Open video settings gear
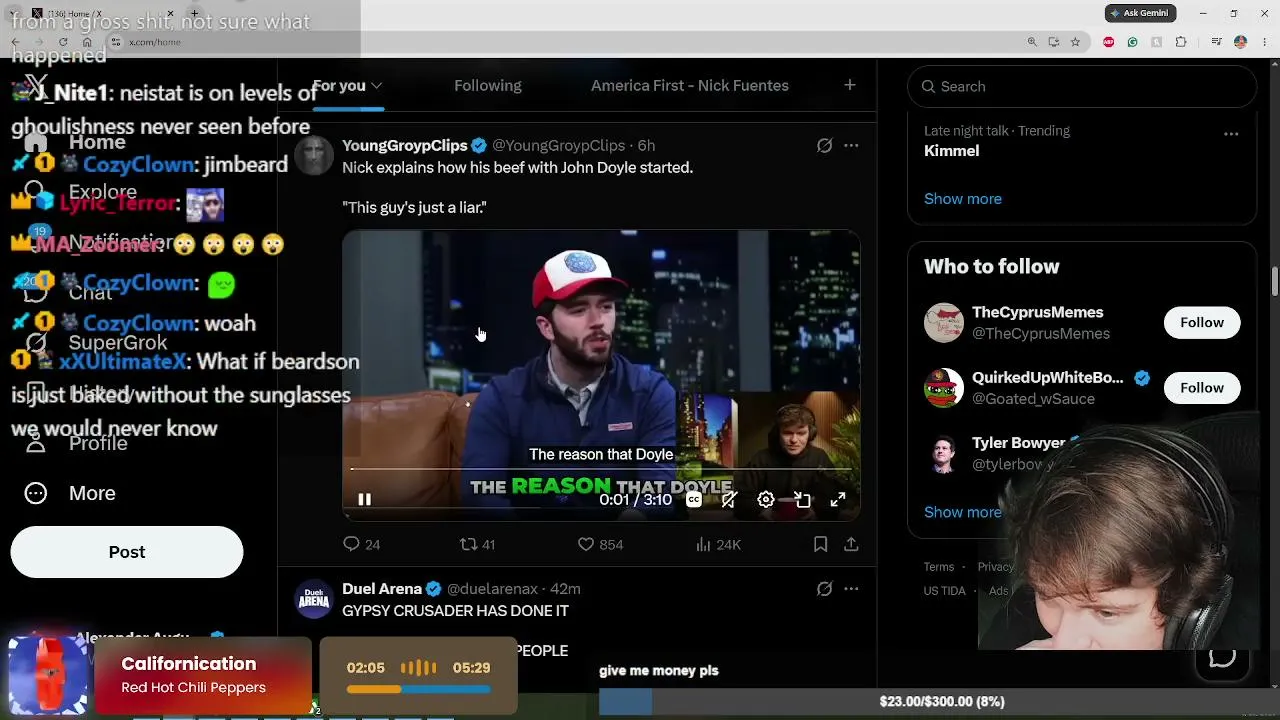The image size is (1280, 720). click(x=766, y=499)
